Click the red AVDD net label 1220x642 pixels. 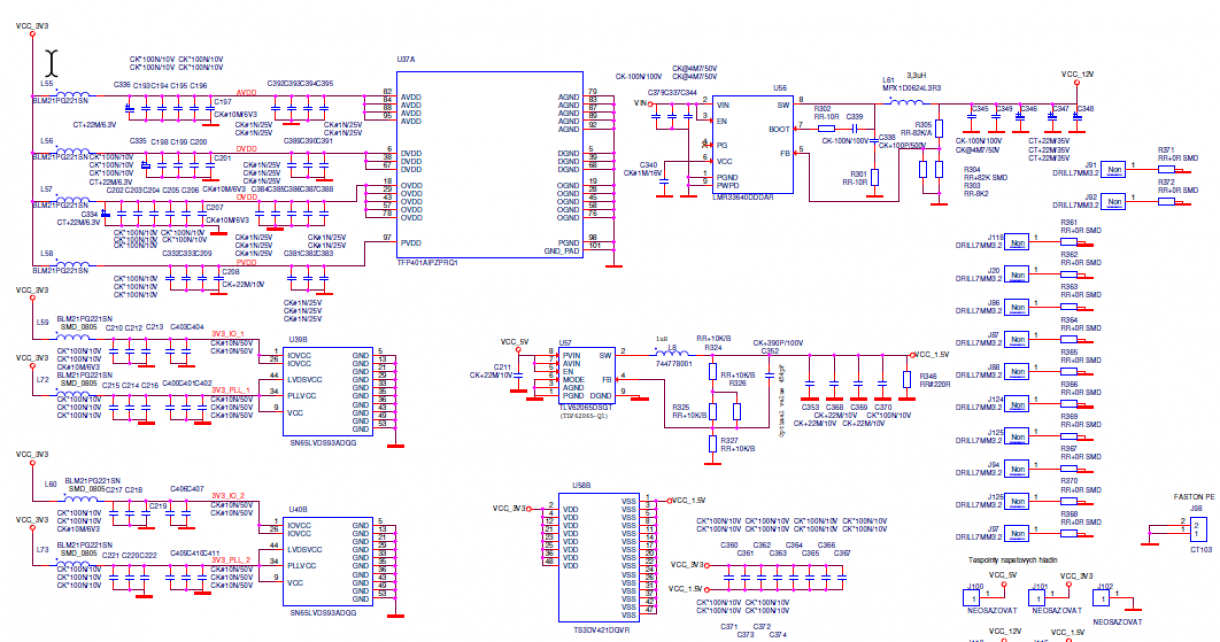(x=247, y=92)
